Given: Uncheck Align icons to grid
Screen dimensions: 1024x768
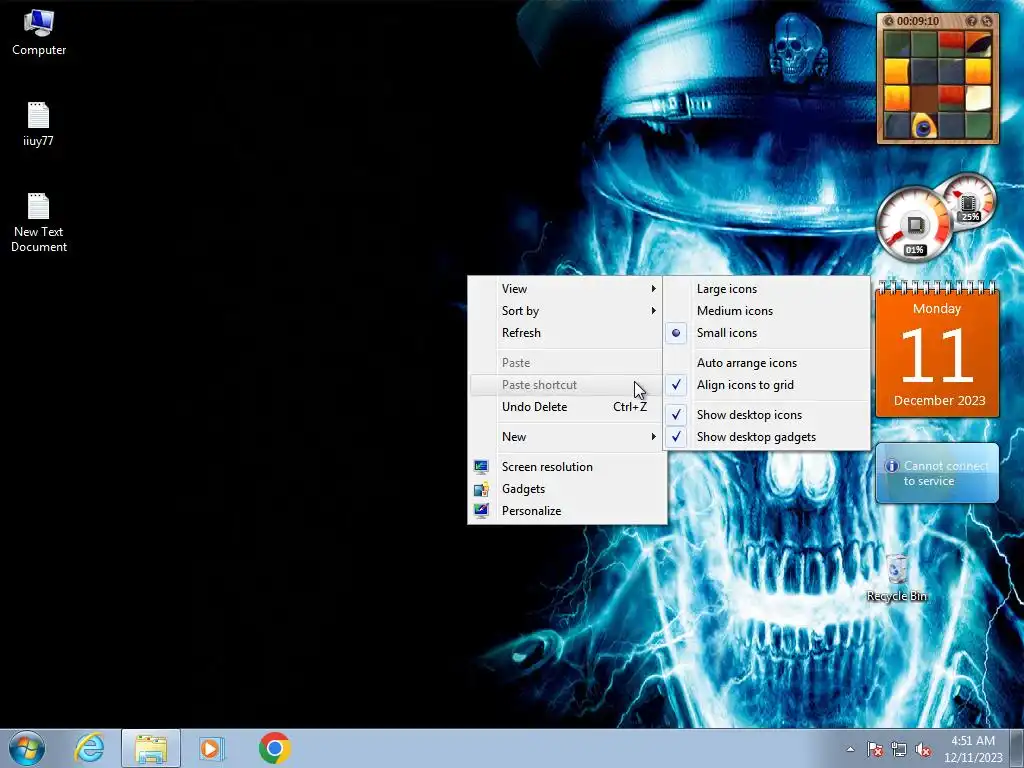Looking at the screenshot, I should point(767,385).
